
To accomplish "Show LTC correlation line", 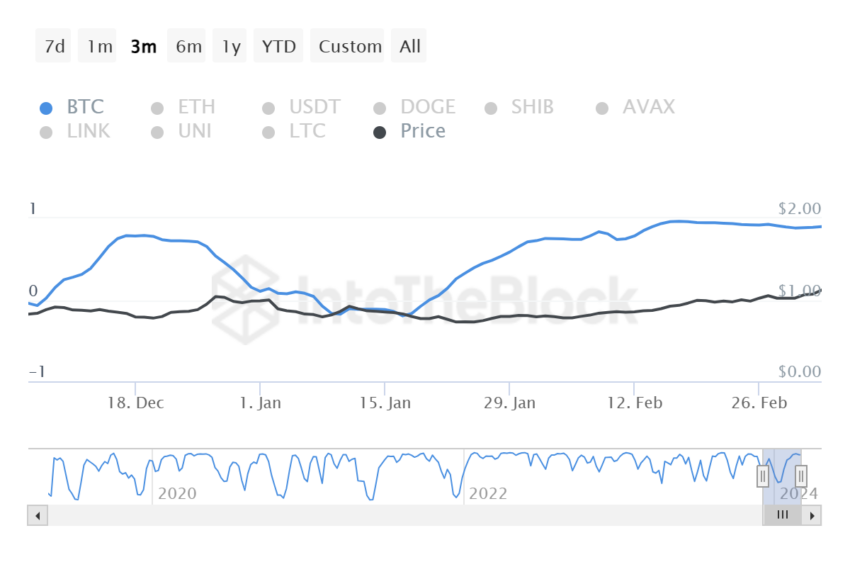I will pyautogui.click(x=294, y=132).
